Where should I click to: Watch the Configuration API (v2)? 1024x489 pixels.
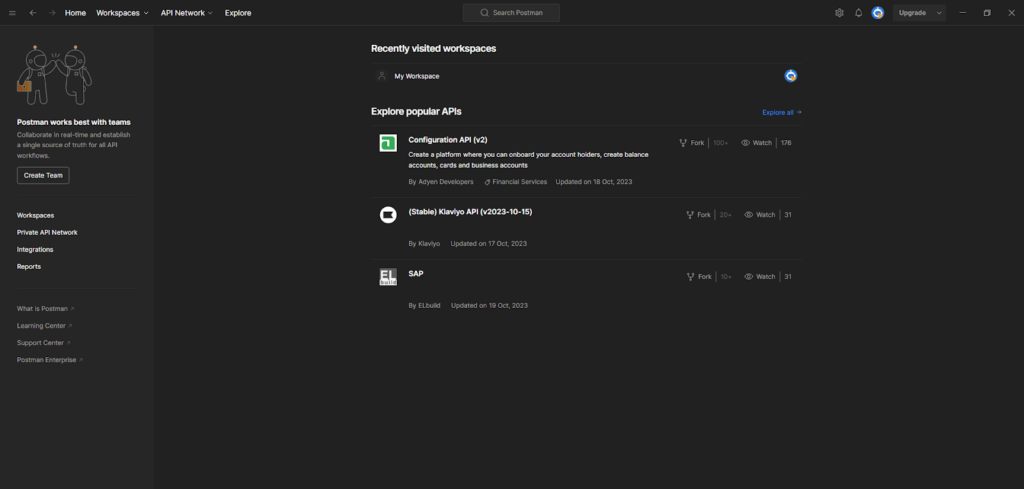click(756, 143)
